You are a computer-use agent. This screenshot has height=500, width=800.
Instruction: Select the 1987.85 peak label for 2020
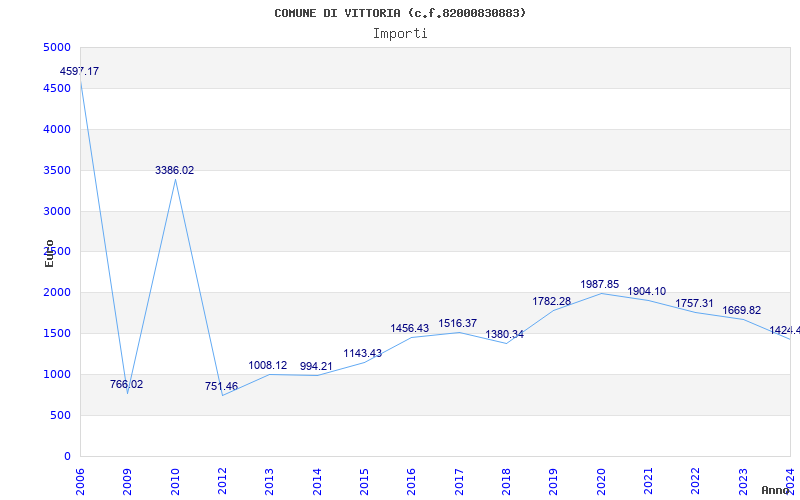tap(599, 284)
